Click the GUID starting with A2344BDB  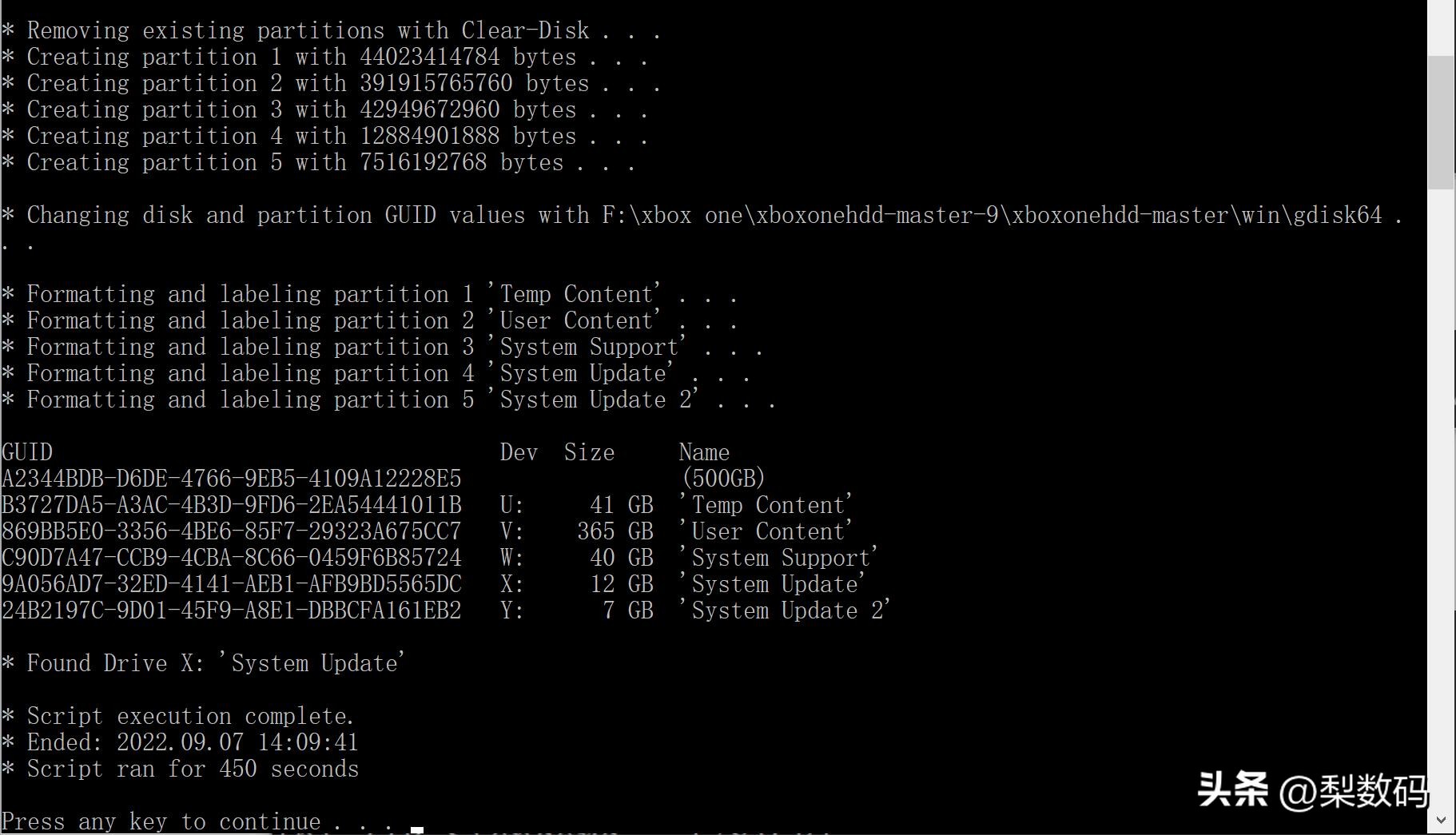coord(232,479)
